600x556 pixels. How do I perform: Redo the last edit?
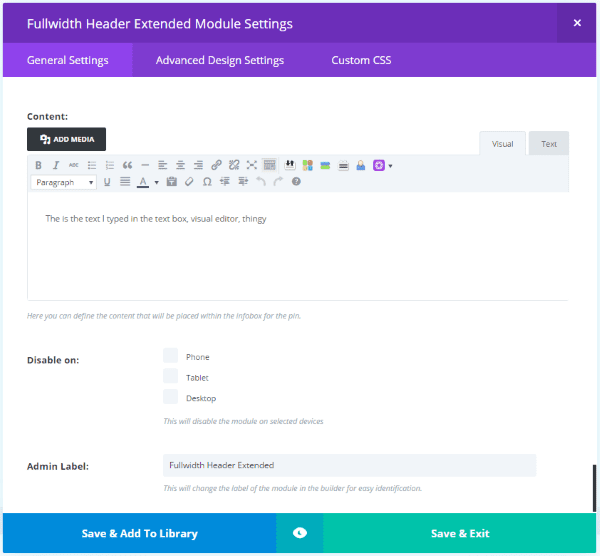278,182
